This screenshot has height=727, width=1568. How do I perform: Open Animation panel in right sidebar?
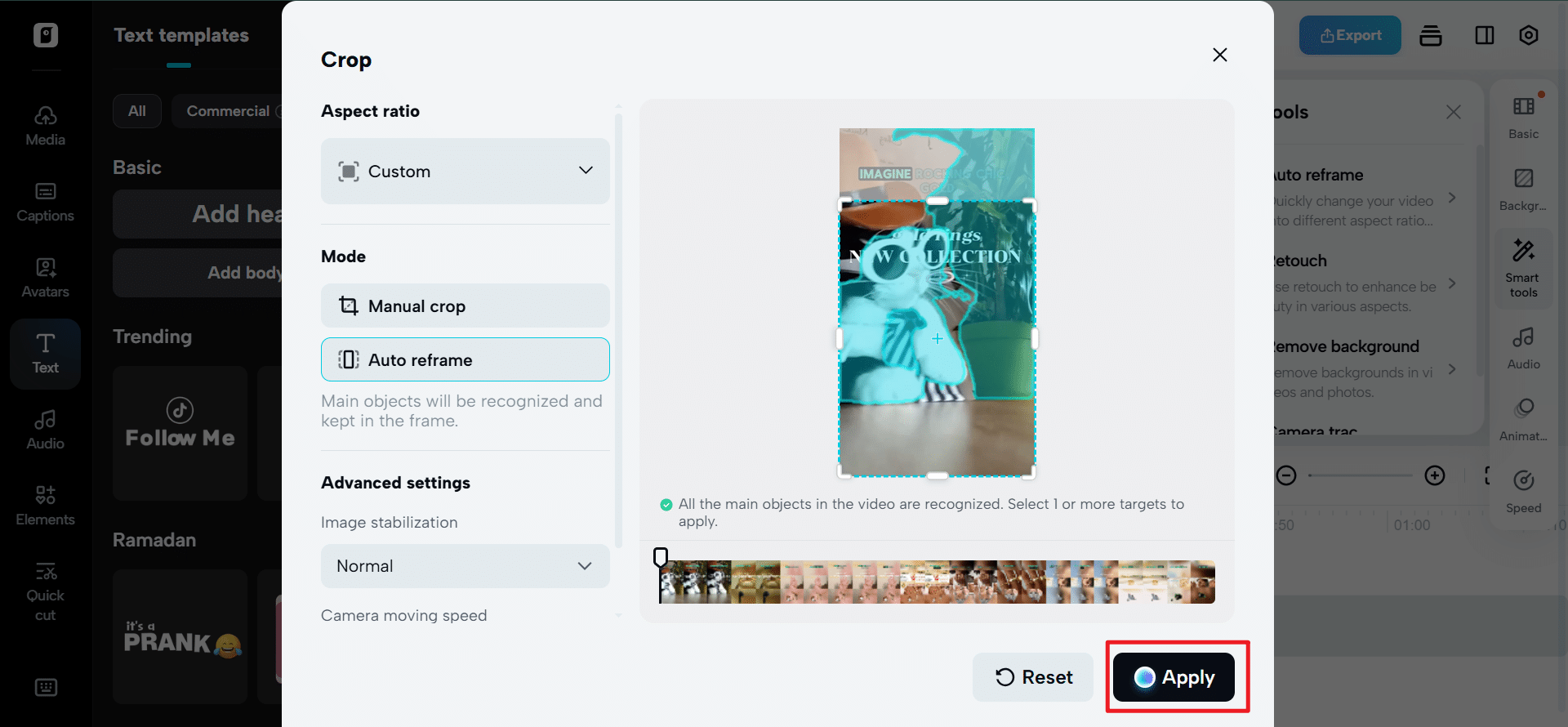pos(1523,419)
